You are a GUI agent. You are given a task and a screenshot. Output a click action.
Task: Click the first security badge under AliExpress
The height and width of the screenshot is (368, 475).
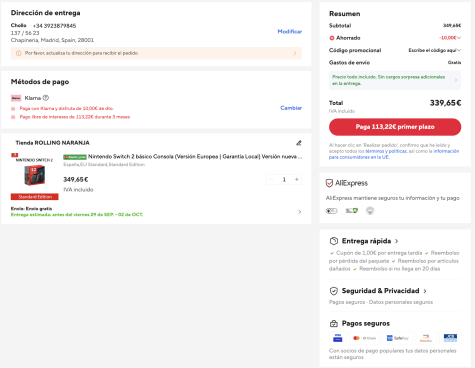[x=331, y=211]
